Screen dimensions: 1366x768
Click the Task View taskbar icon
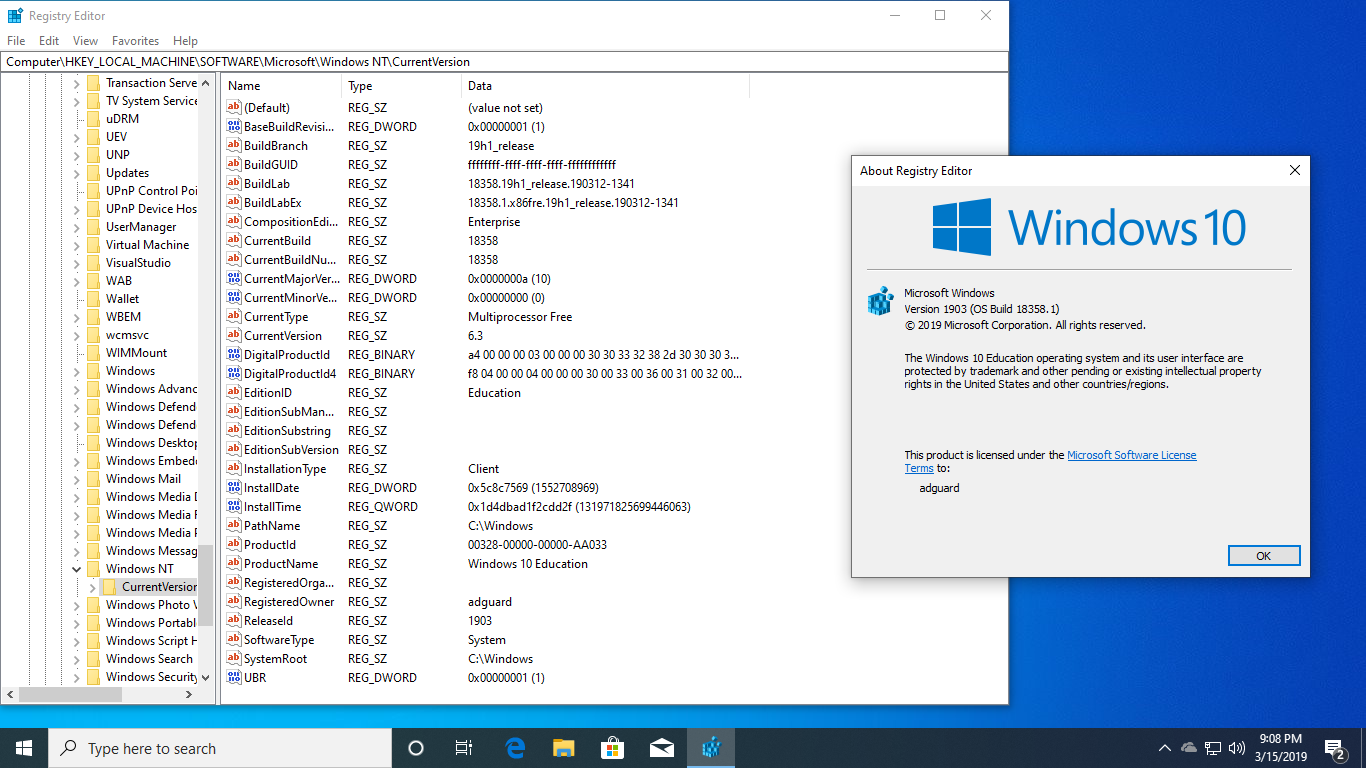[x=464, y=748]
